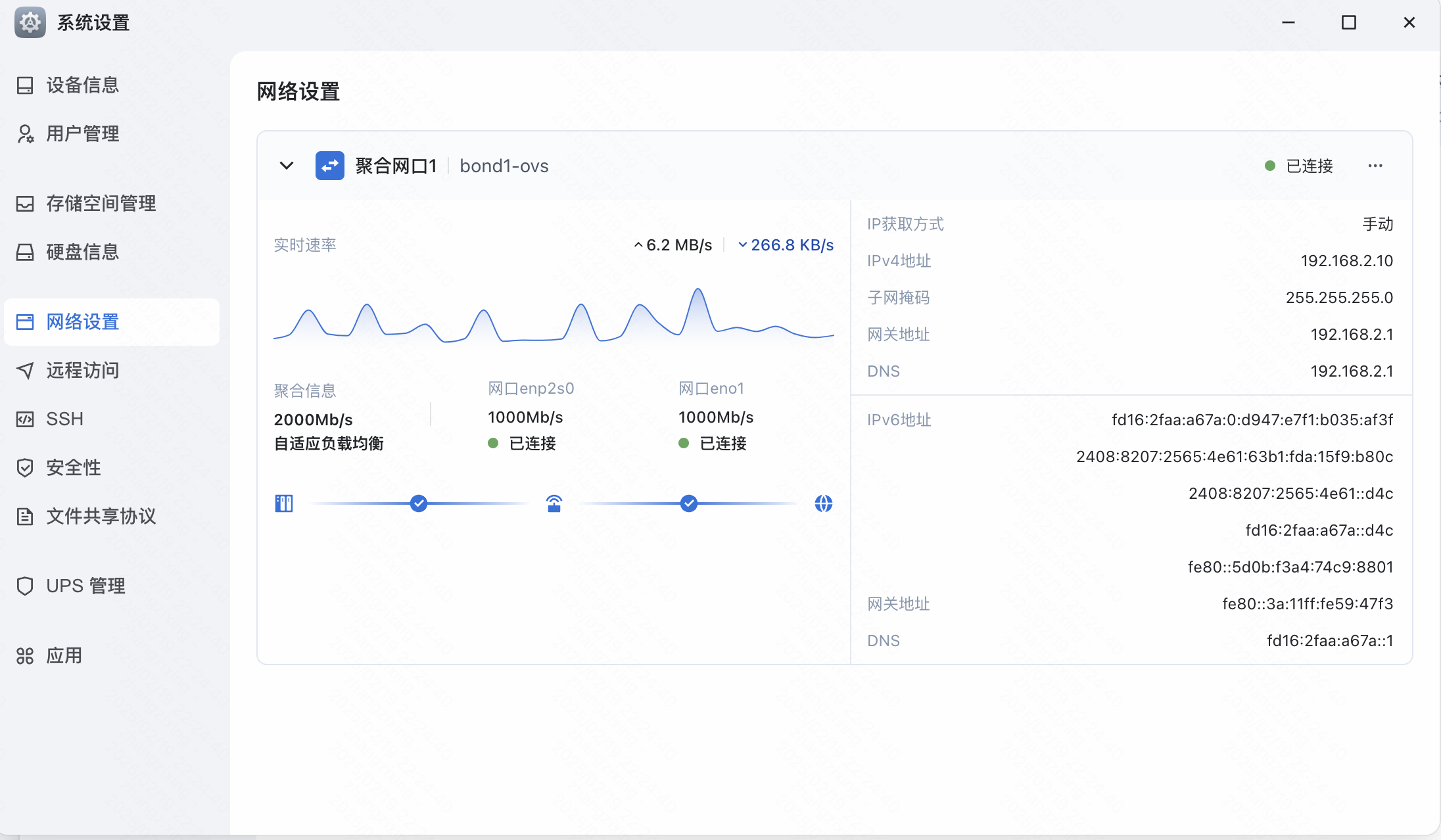Click the 网口enp2s0 port label
Image resolution: width=1441 pixels, height=840 pixels.
(x=531, y=388)
